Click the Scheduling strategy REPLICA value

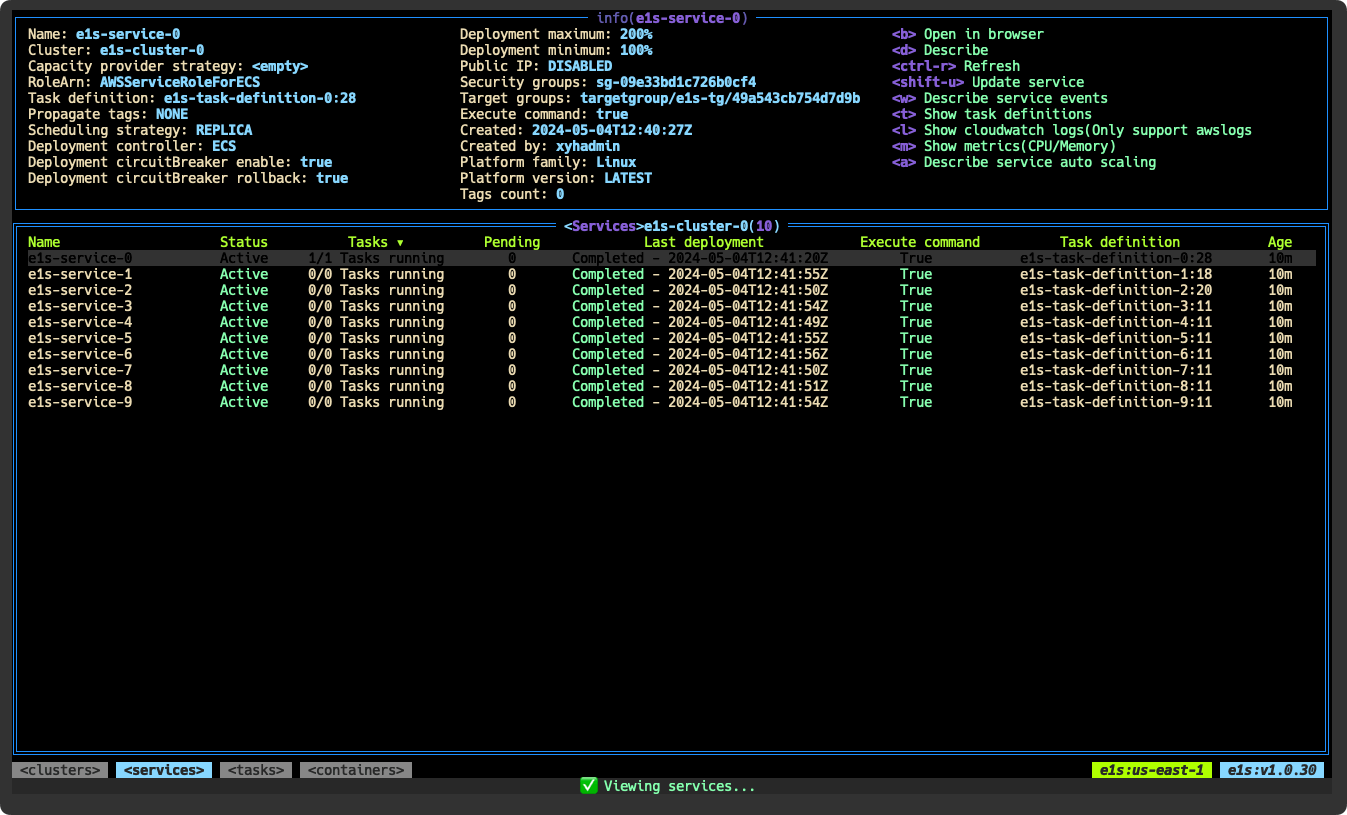(x=224, y=130)
